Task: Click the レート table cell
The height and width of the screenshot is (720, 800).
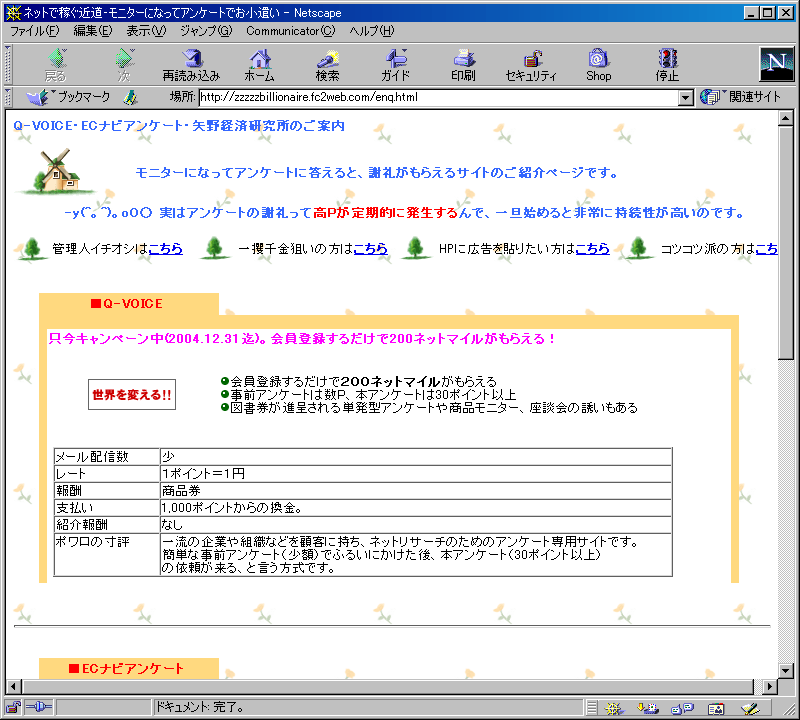Action: pyautogui.click(x=107, y=474)
